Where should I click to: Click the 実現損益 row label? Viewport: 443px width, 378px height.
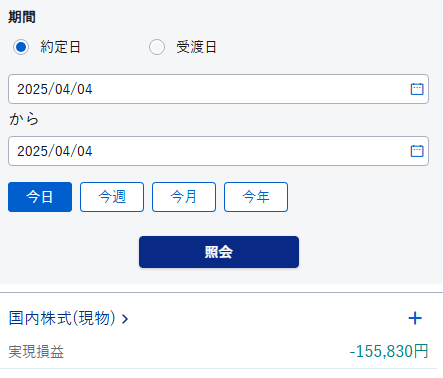tap(36, 352)
